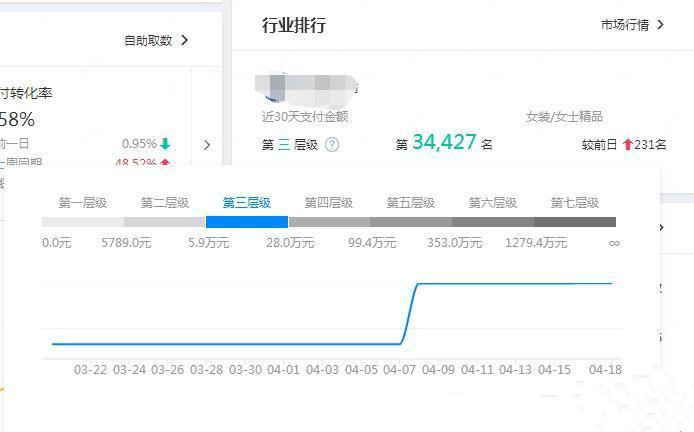Open the 市场行情 link
This screenshot has height=432, width=694.
point(625,25)
